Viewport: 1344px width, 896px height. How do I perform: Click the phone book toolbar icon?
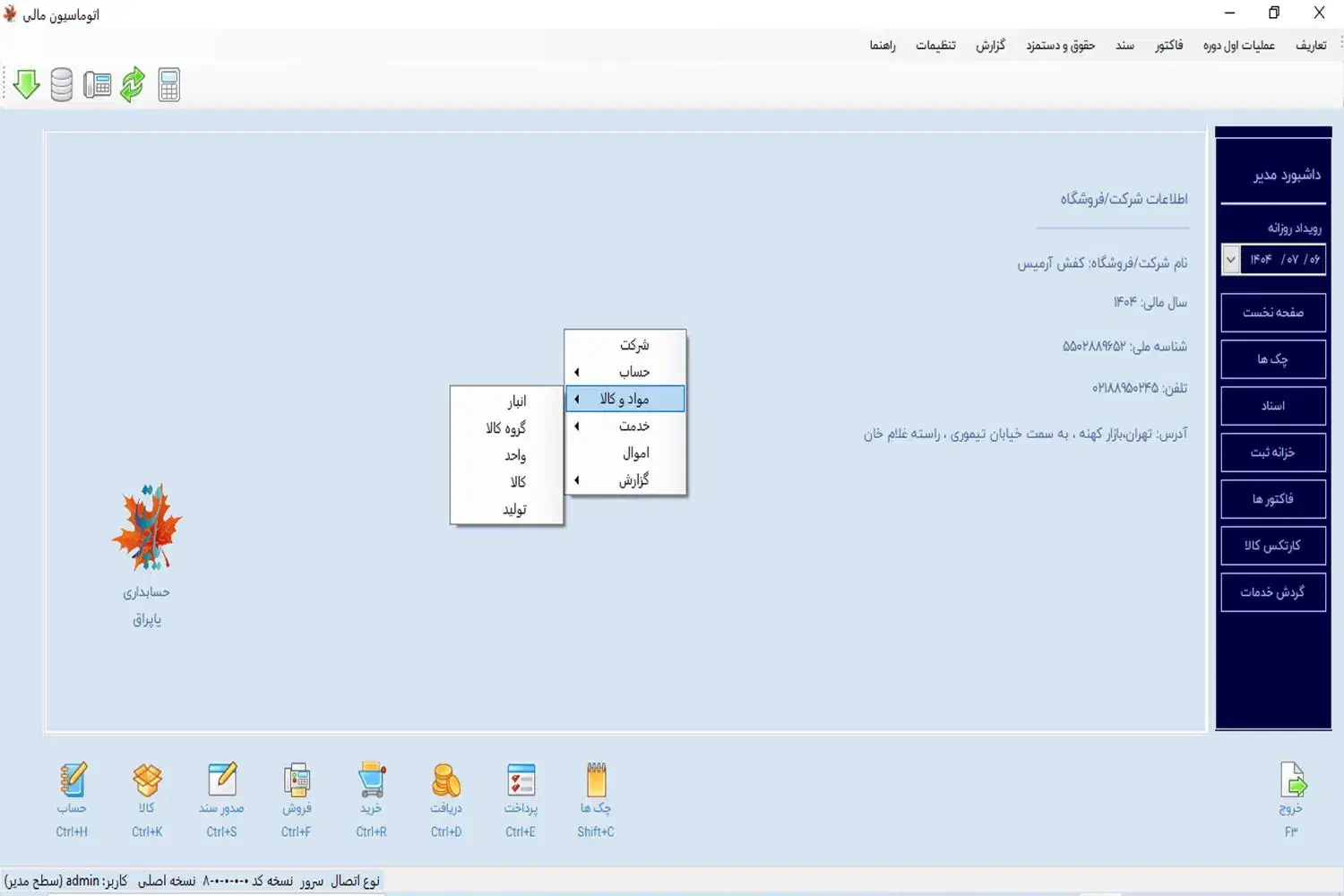pyautogui.click(x=97, y=84)
